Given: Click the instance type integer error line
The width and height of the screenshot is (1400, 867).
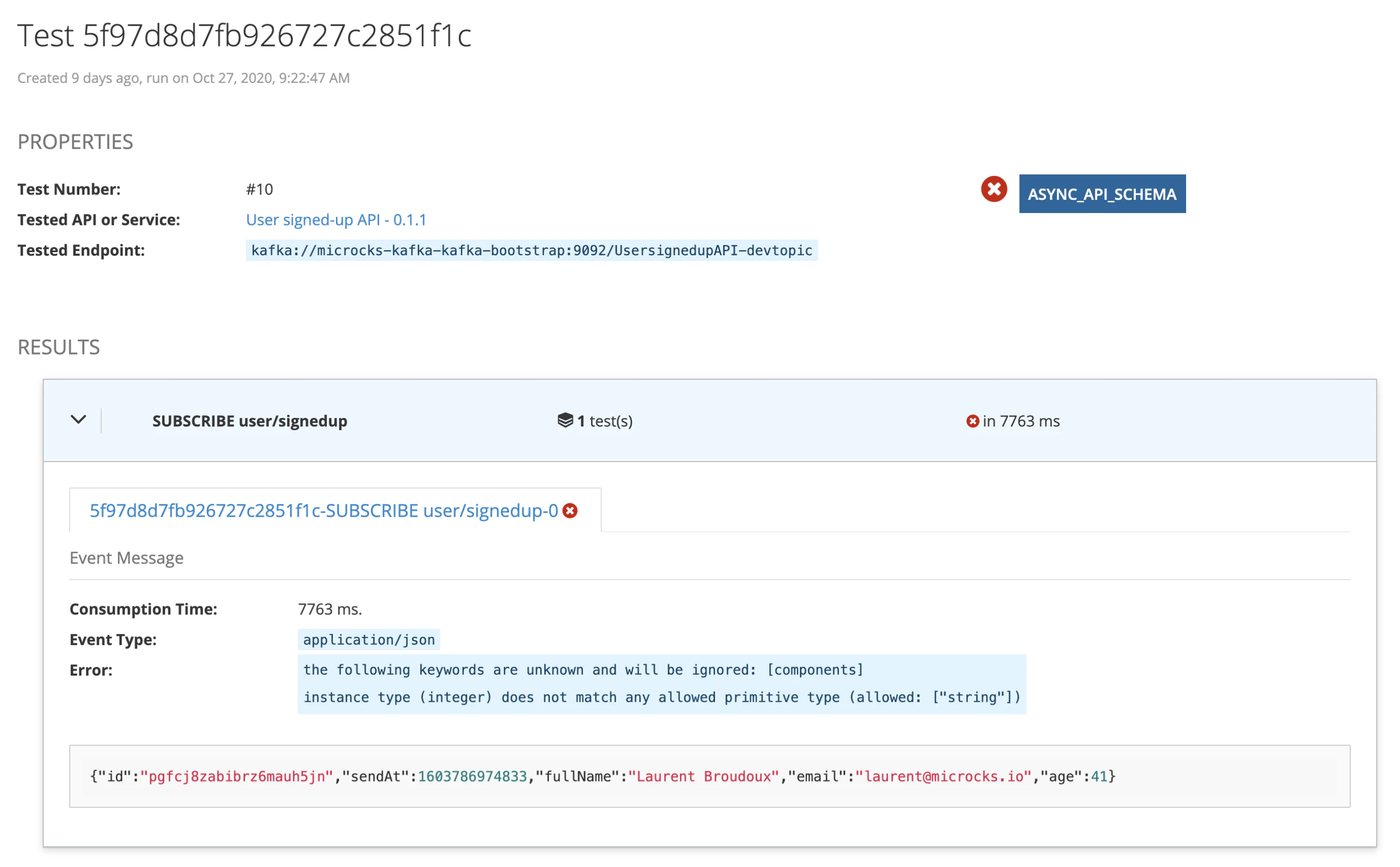Looking at the screenshot, I should (x=661, y=697).
